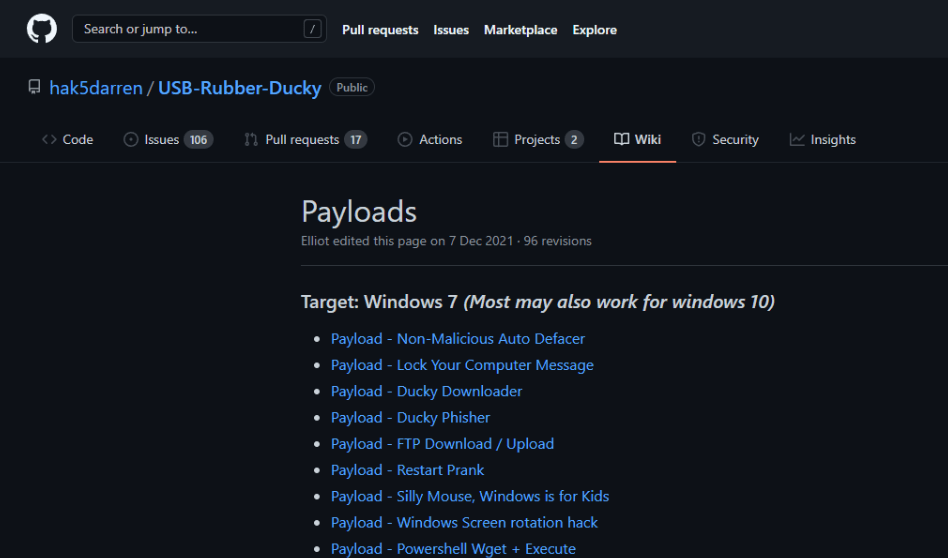Image resolution: width=948 pixels, height=558 pixels.
Task: Click the Security shield icon
Action: 698,140
